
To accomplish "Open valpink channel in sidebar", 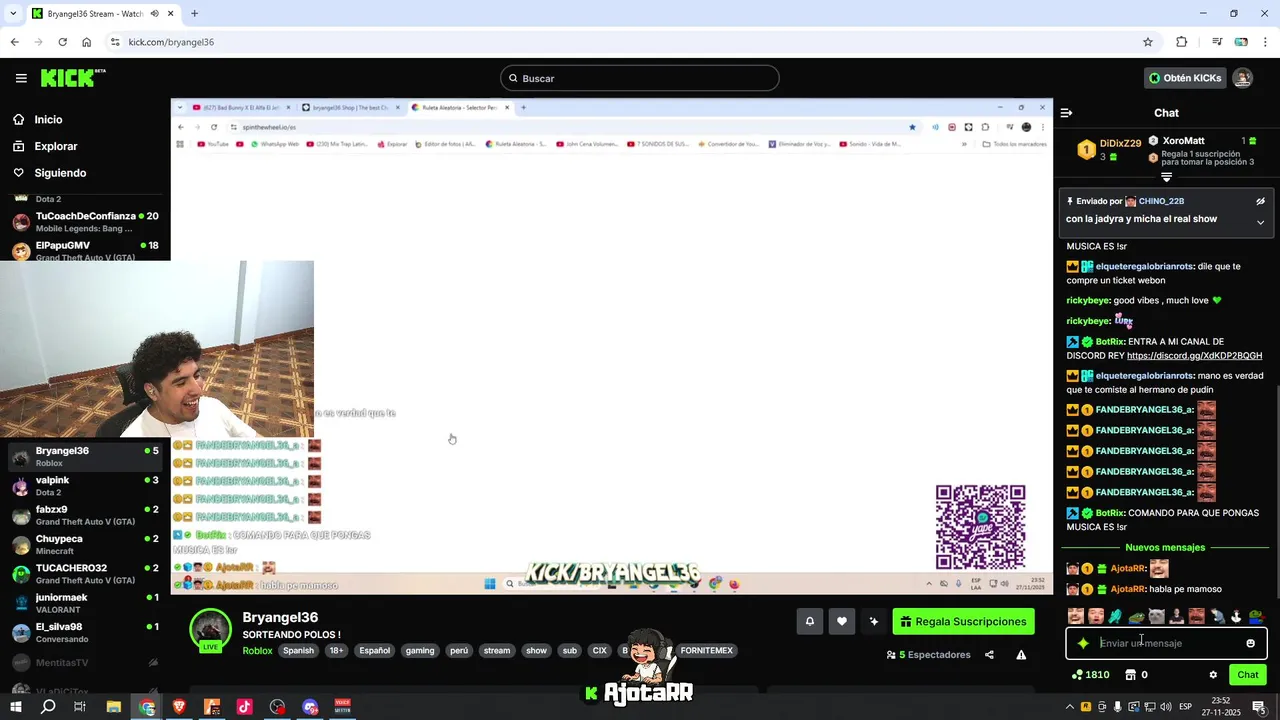I will (85, 486).
